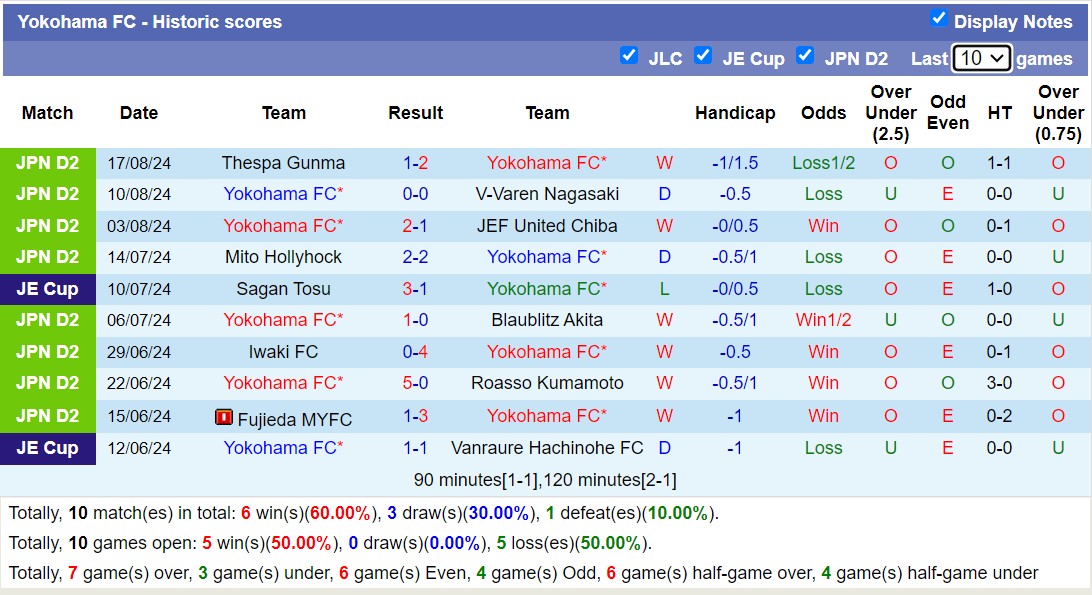The width and height of the screenshot is (1092, 595).
Task: Uncheck the JPN D2 filter checkbox
Action: [x=805, y=57]
